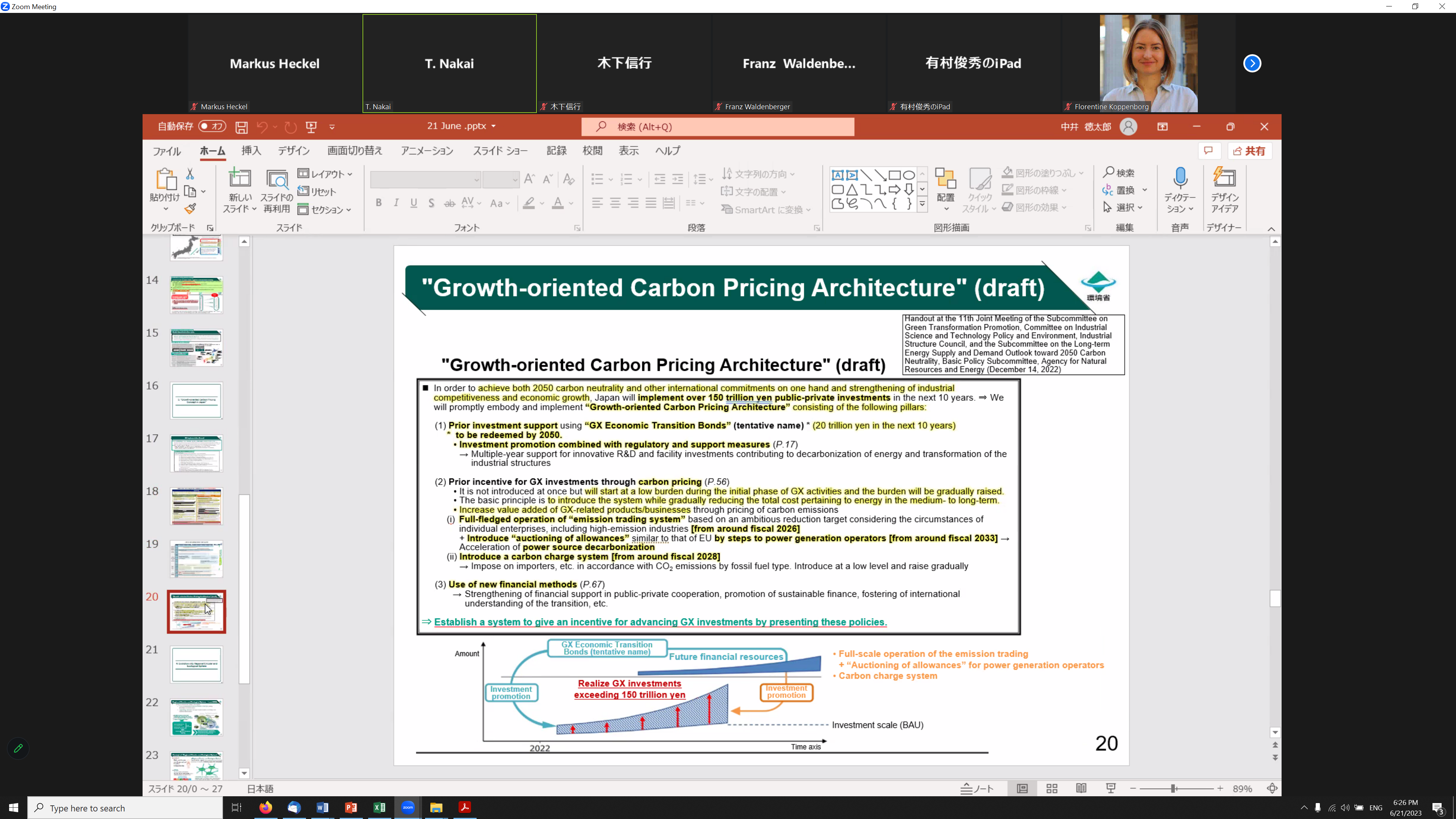This screenshot has height=819, width=1456.
Task: Open the Transitions tab
Action: 355,151
